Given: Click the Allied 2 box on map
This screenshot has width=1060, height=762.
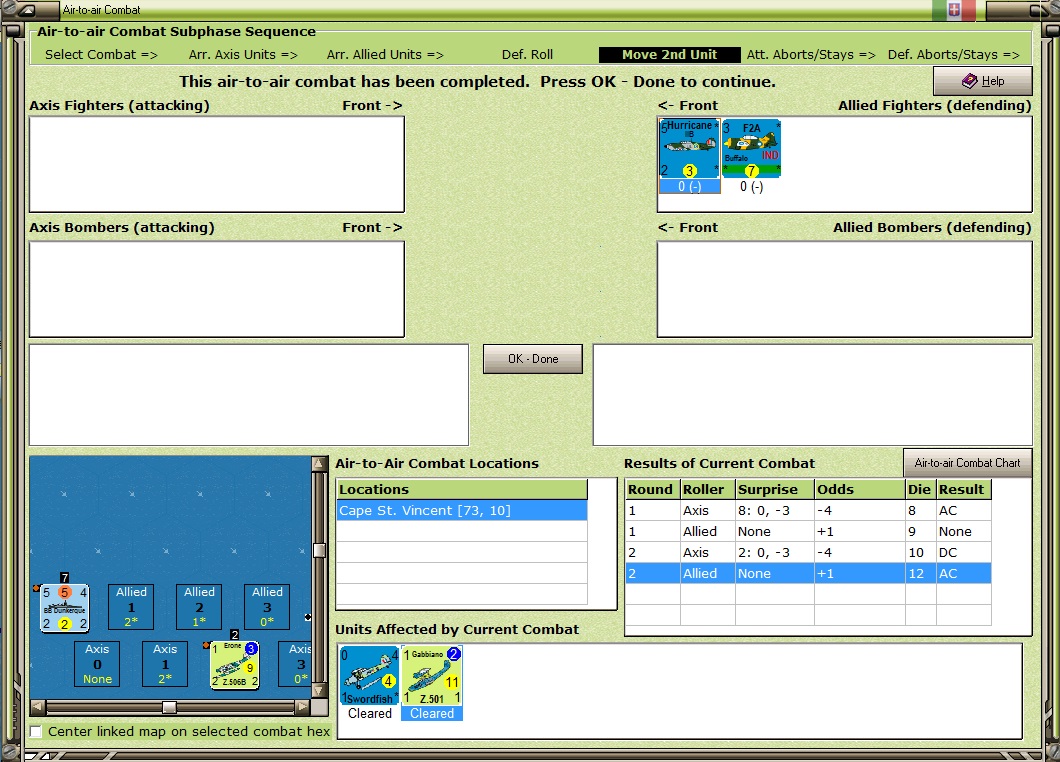Looking at the screenshot, I should click(x=199, y=606).
